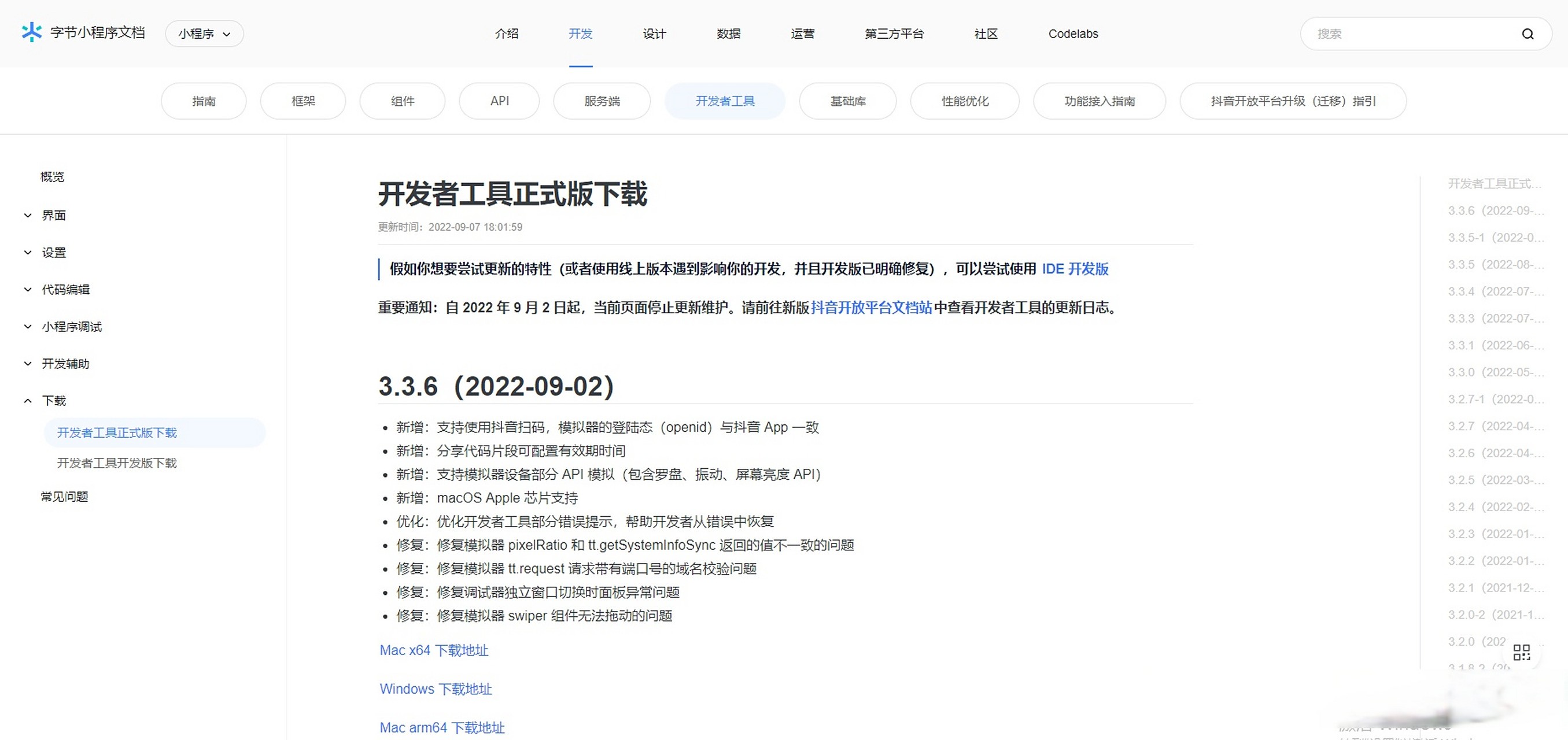The height and width of the screenshot is (740, 1568).
Task: Select the 基础库 tab
Action: click(x=847, y=101)
